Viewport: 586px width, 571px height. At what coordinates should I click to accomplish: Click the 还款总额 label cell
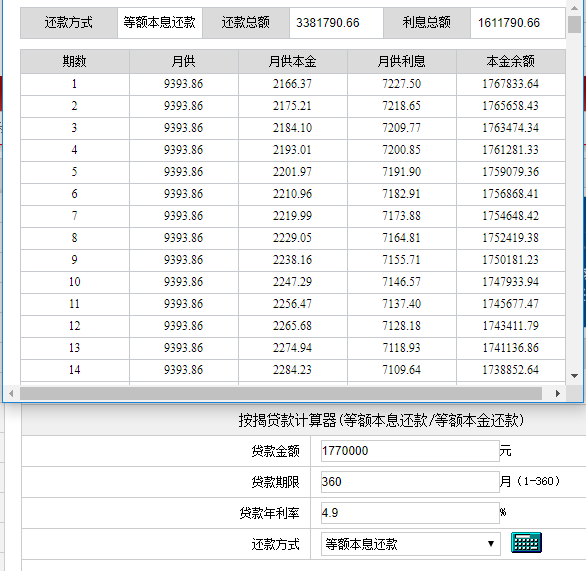point(246,22)
